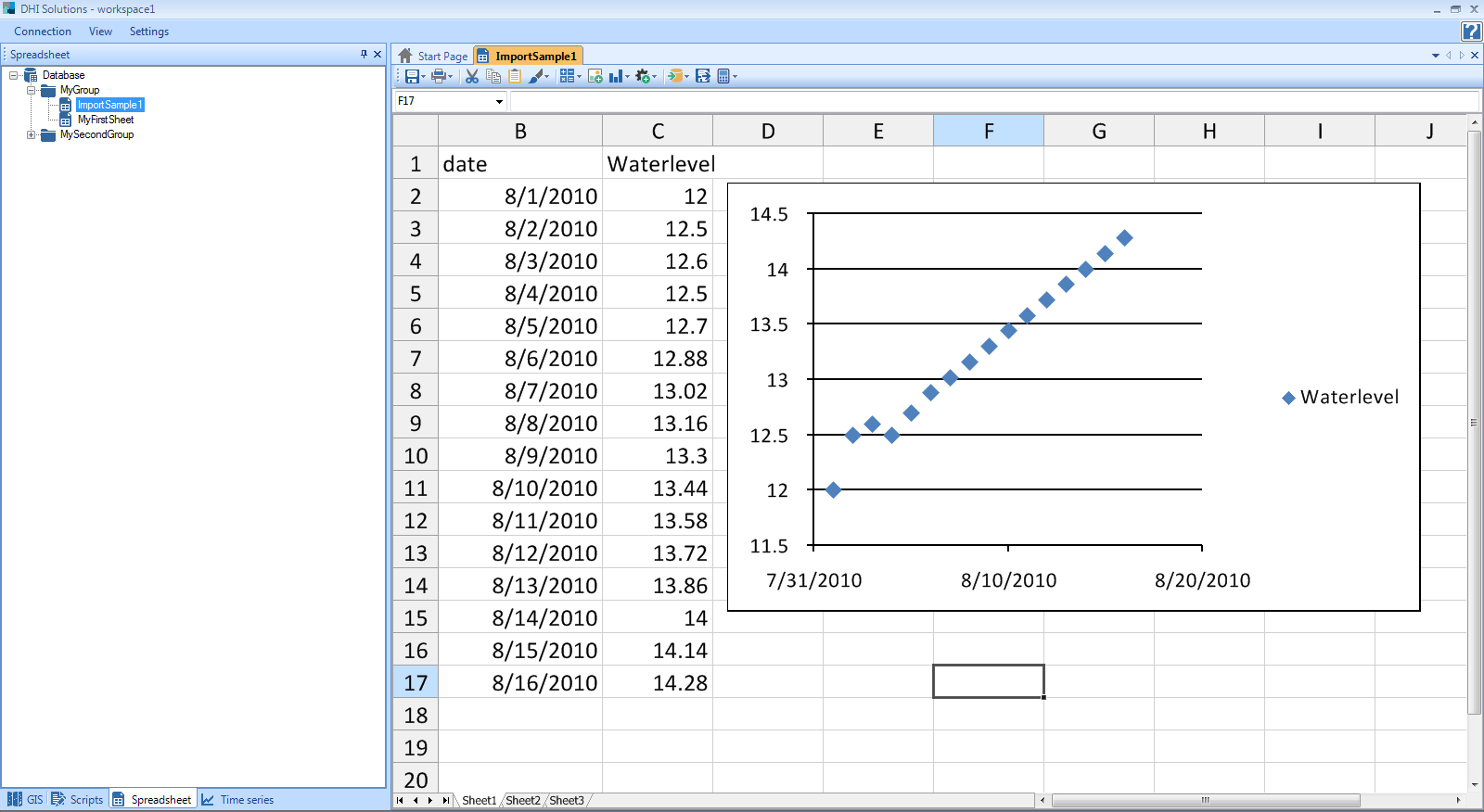Open the Print dropdown arrow
Screen dimensions: 1484x812
451,77
